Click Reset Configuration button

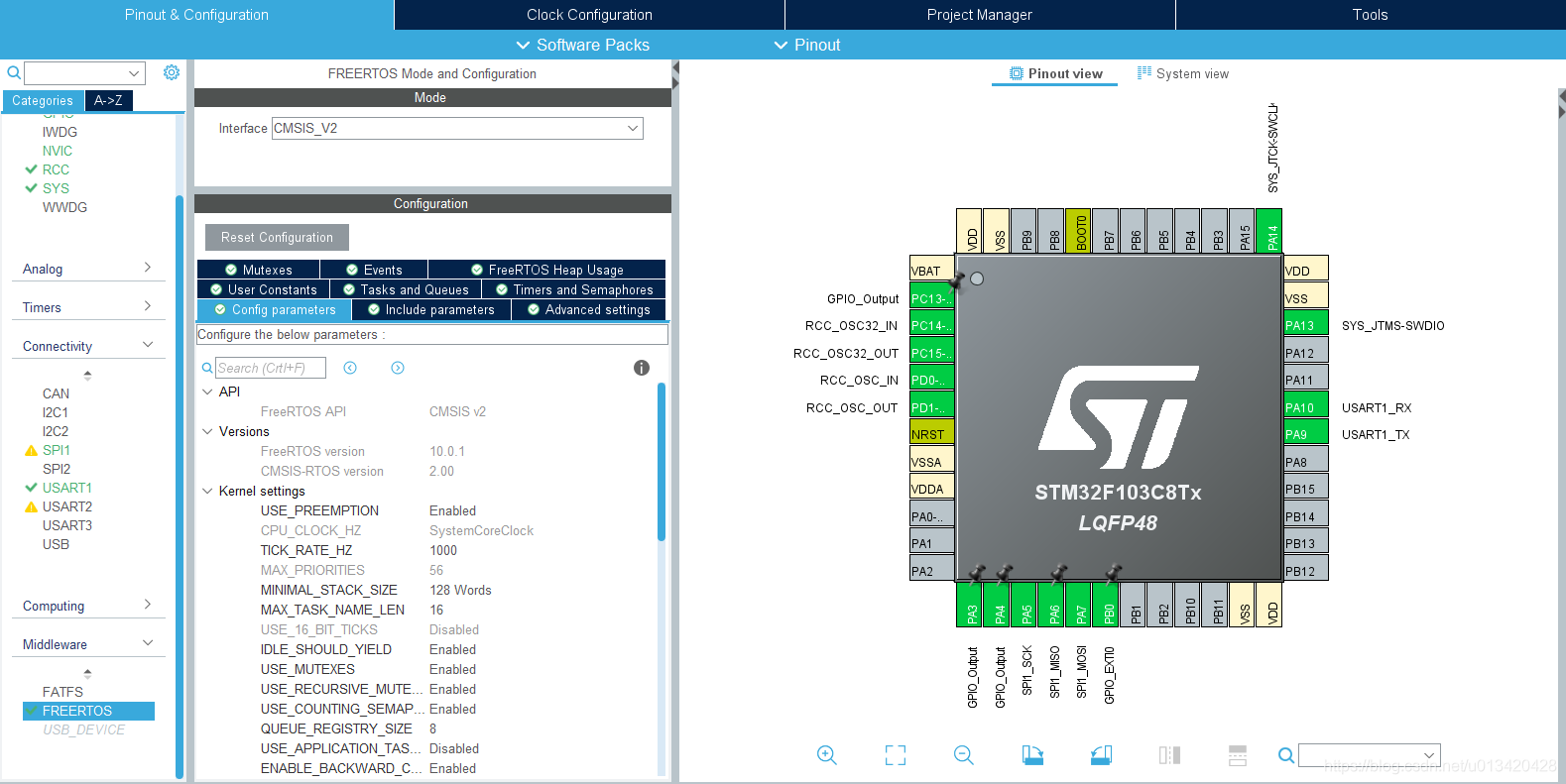click(277, 237)
